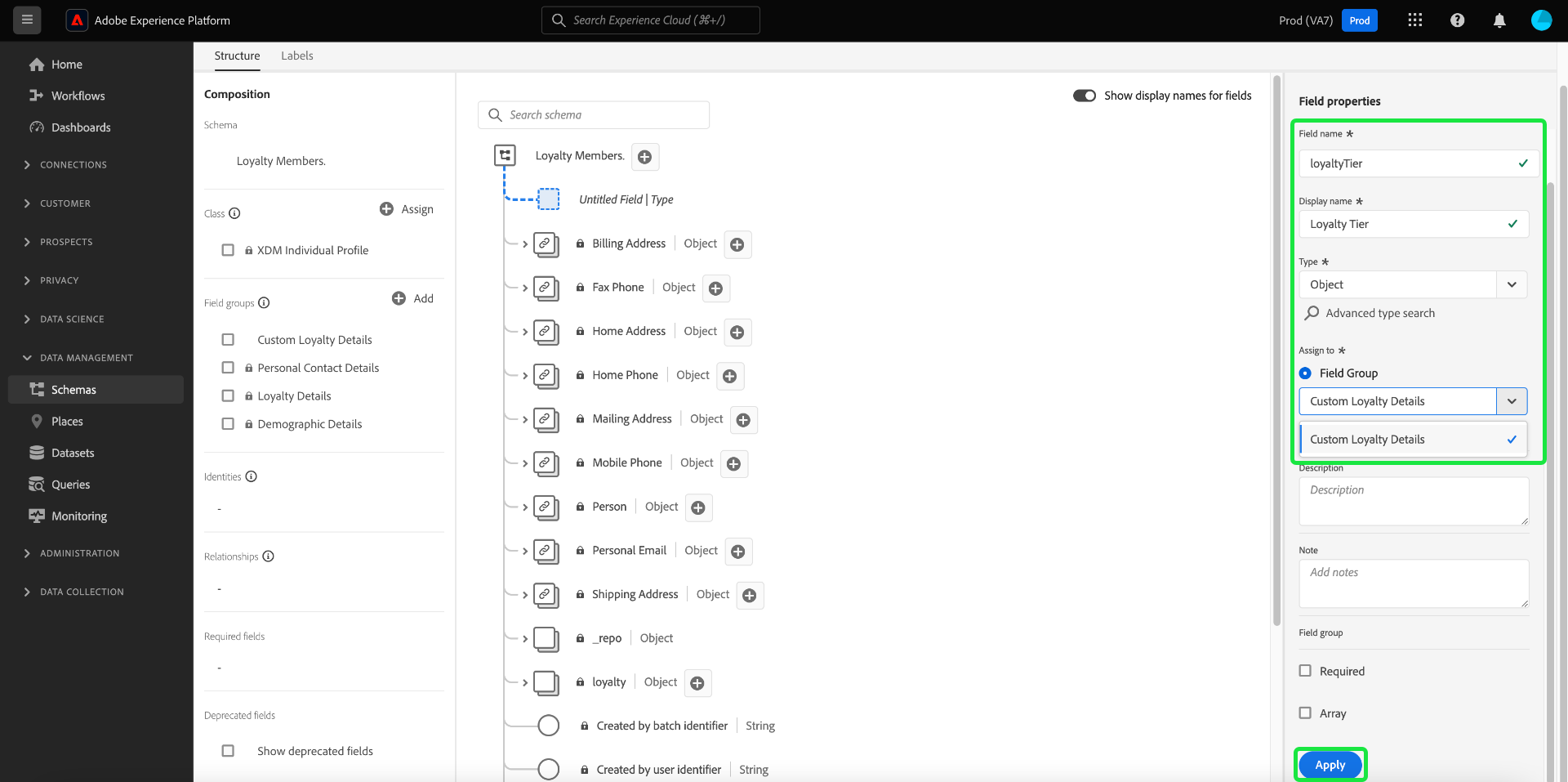Switch to the Labels tab
The height and width of the screenshot is (782, 1568).
click(x=296, y=56)
